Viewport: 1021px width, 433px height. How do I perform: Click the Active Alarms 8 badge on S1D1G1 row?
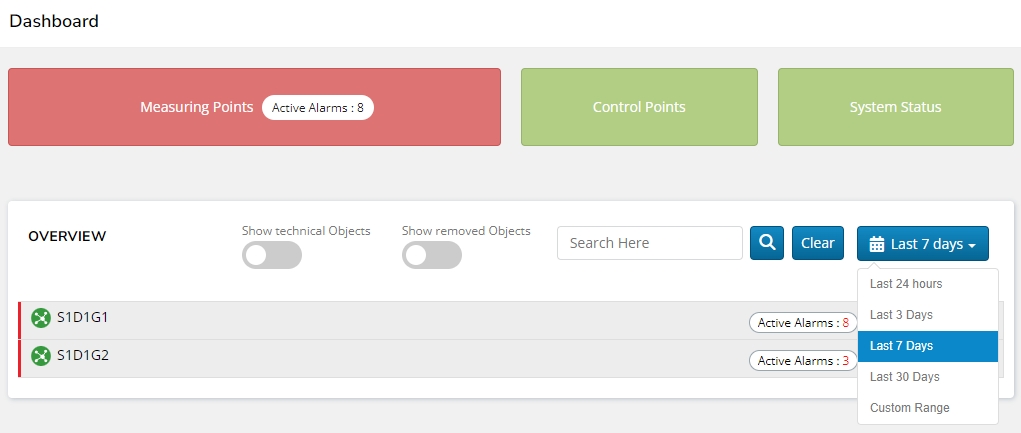click(803, 323)
